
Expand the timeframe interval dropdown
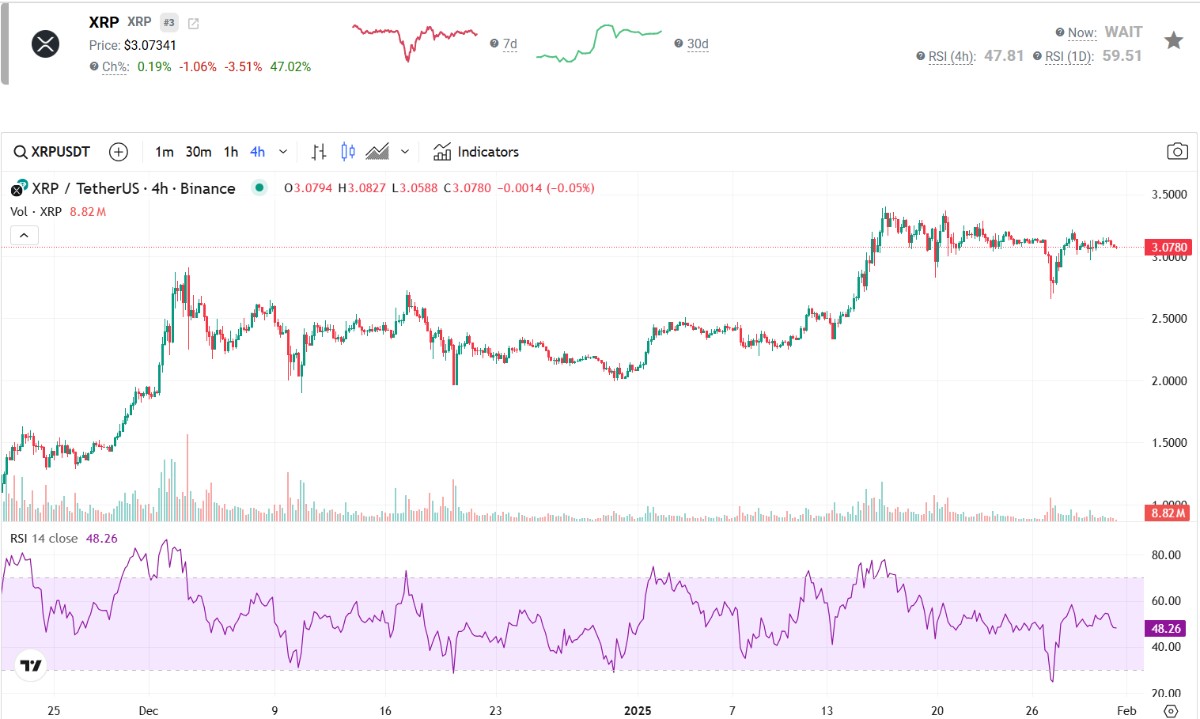coord(283,152)
